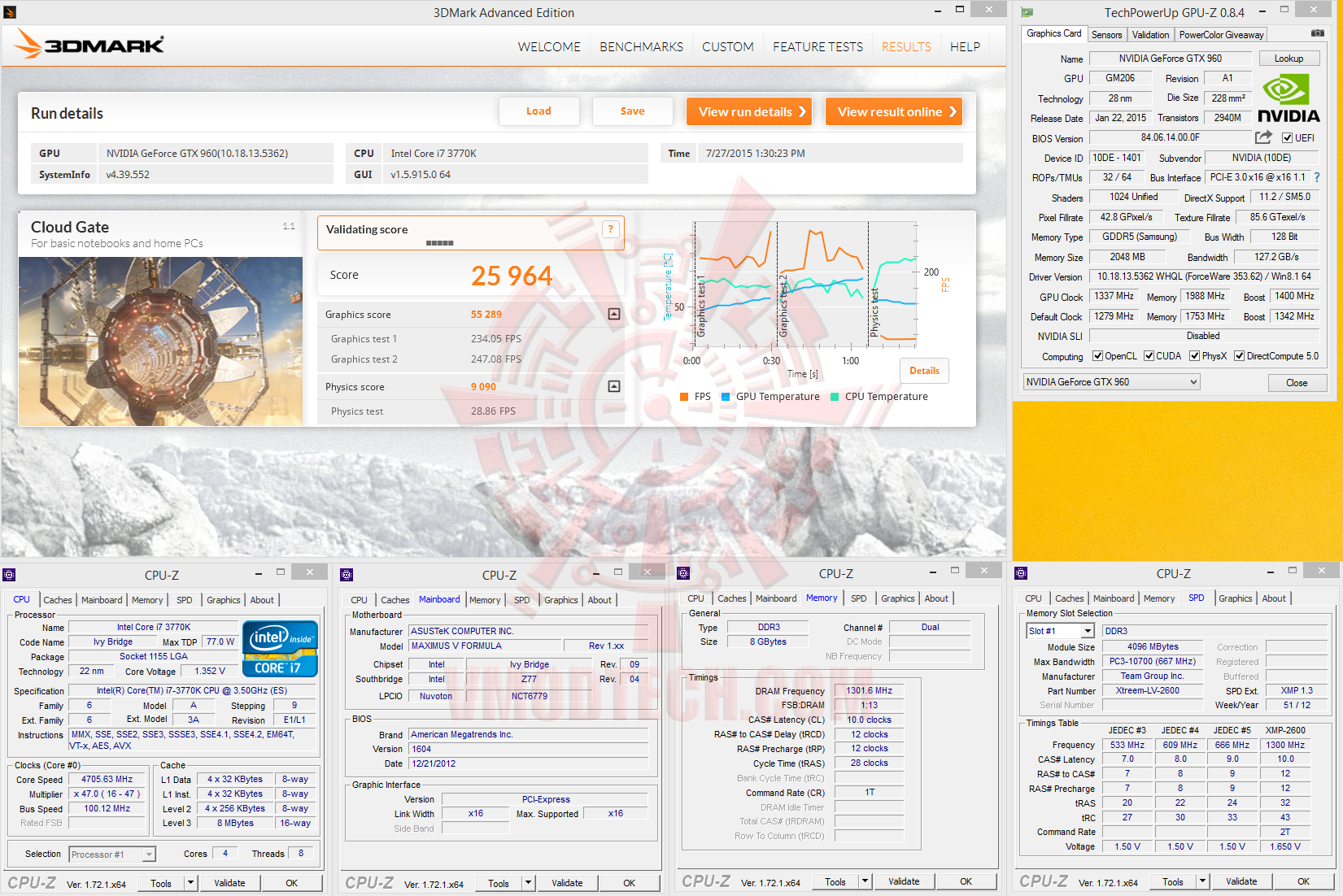The image size is (1343, 896).
Task: Open the RESULTS section in 3DMark
Action: pyautogui.click(x=906, y=47)
